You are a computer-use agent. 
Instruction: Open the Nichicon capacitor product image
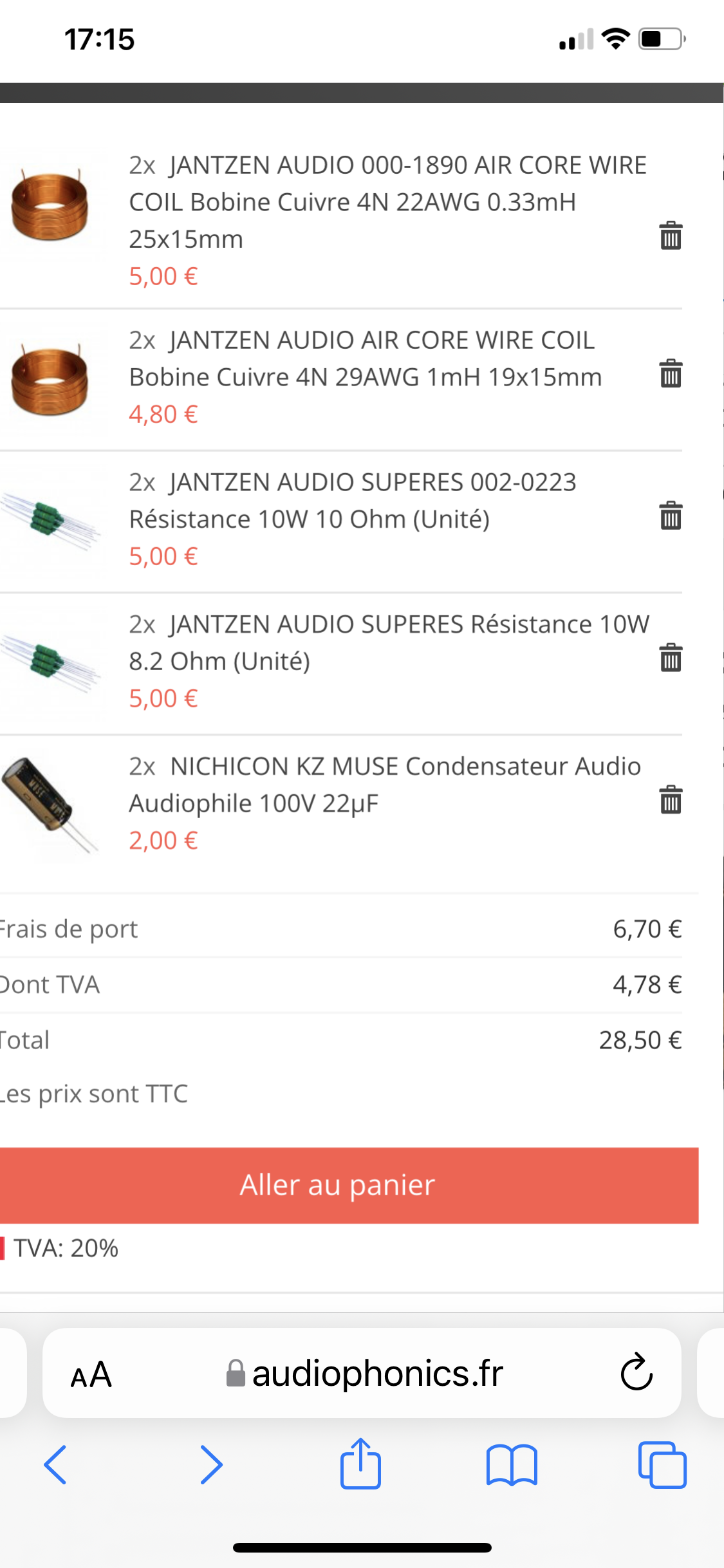point(49,805)
